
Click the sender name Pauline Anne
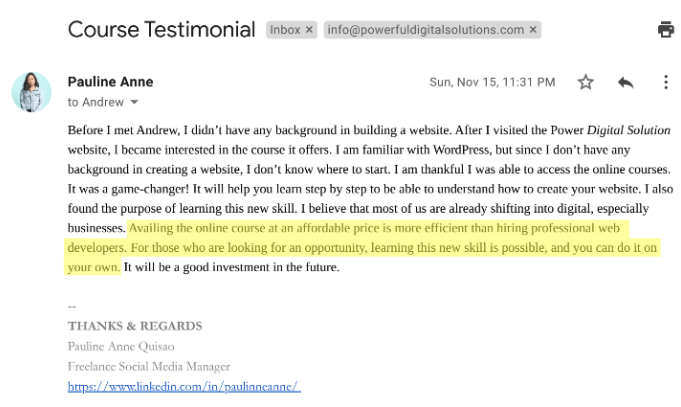(x=111, y=81)
